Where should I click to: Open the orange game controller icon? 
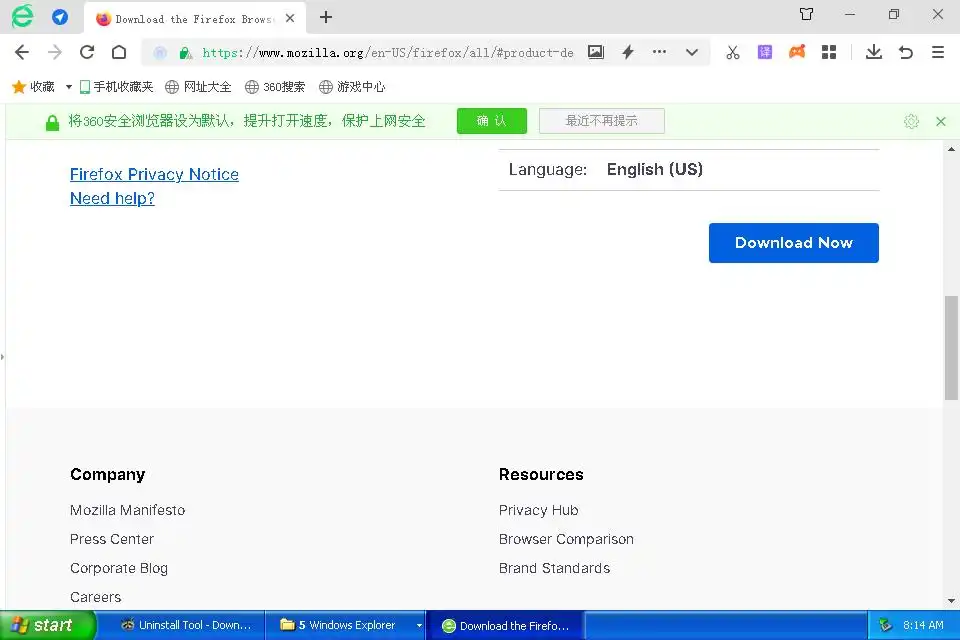pyautogui.click(x=797, y=52)
